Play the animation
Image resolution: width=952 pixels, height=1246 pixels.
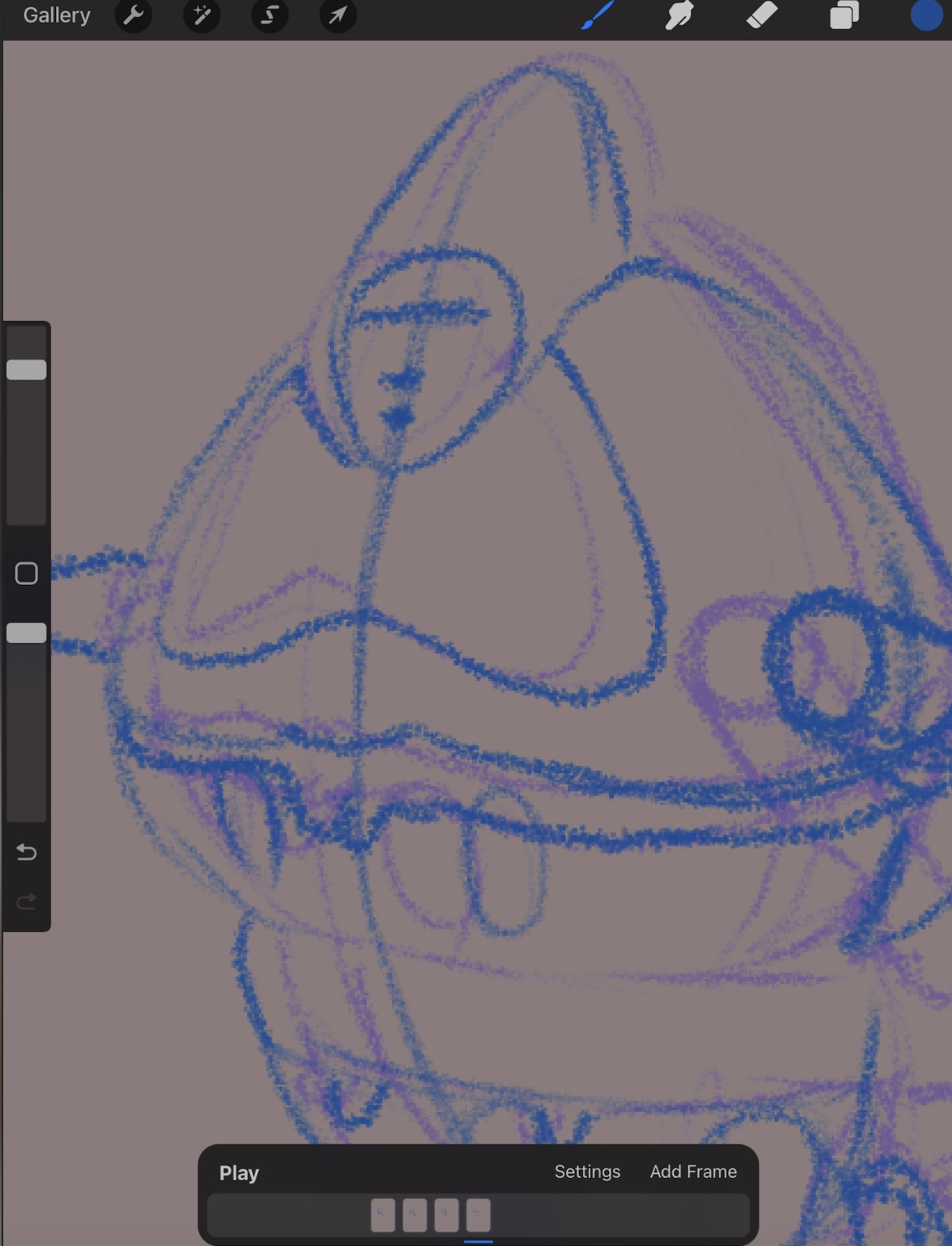point(239,1173)
